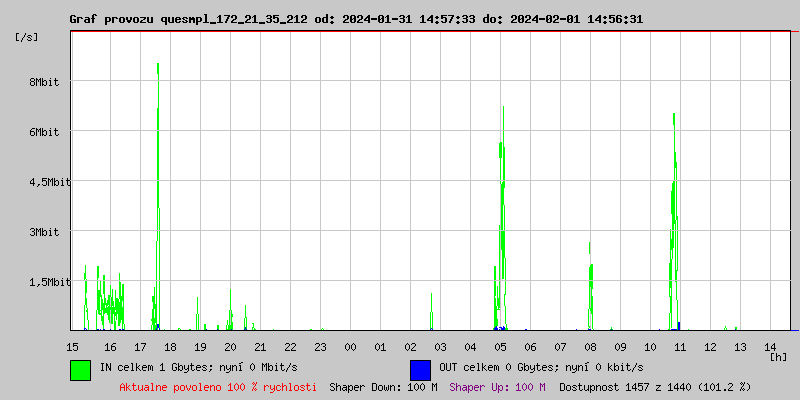Click the hour 23 marker on x-axis
800x400 pixels.
[x=320, y=346]
